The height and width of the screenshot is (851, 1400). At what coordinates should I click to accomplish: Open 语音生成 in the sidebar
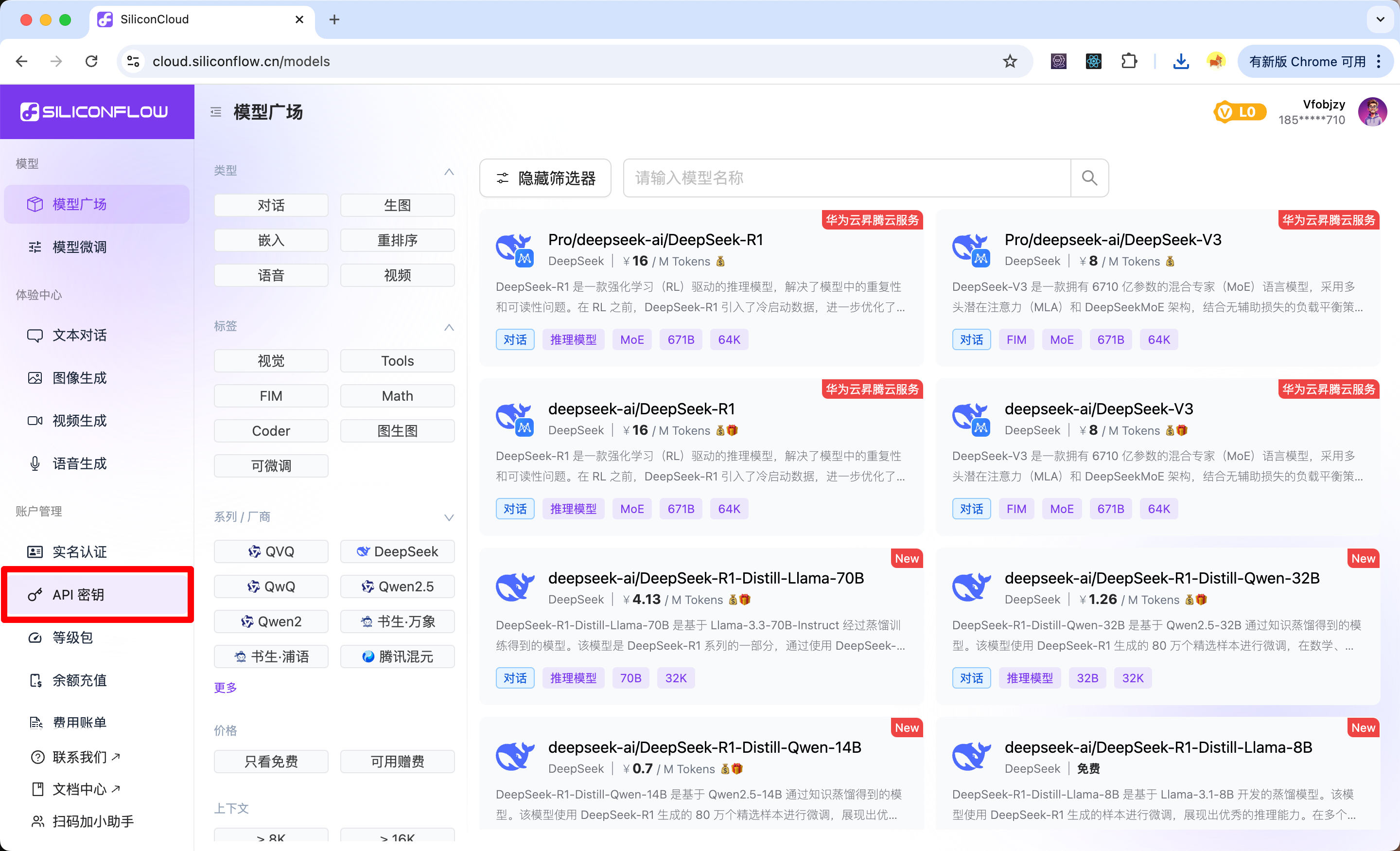97,464
